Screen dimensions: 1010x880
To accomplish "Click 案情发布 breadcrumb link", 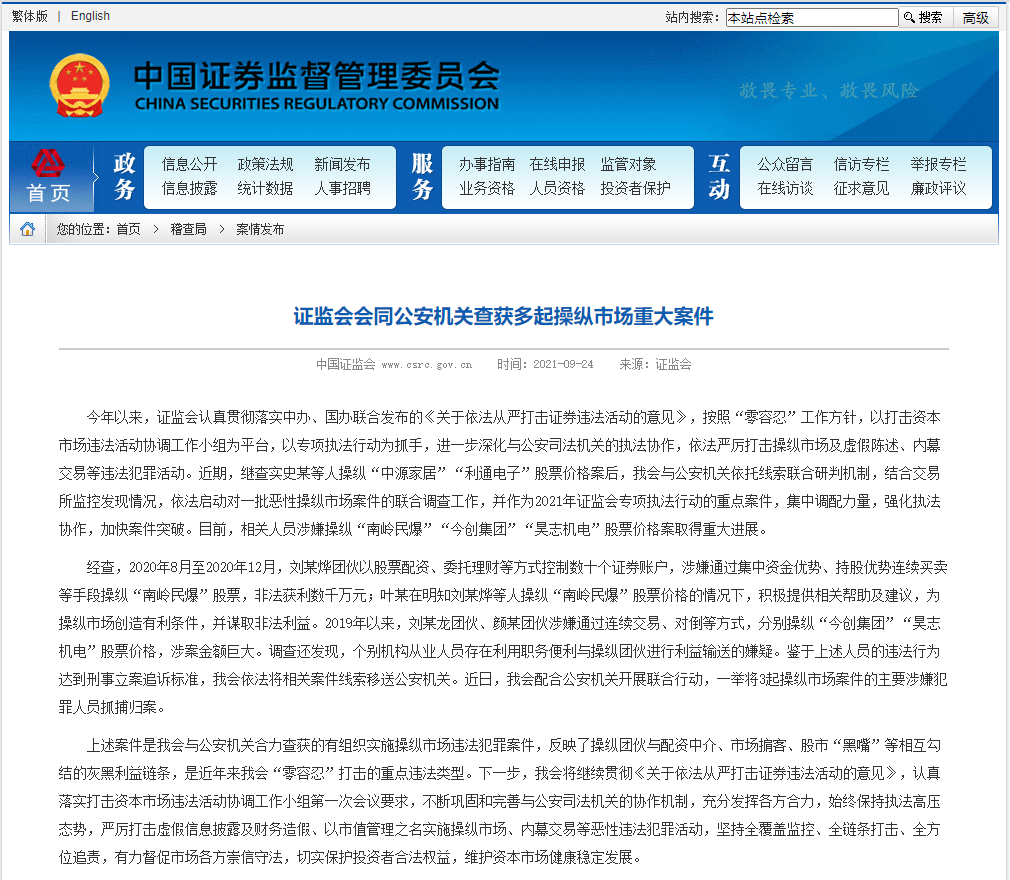I will [x=260, y=229].
